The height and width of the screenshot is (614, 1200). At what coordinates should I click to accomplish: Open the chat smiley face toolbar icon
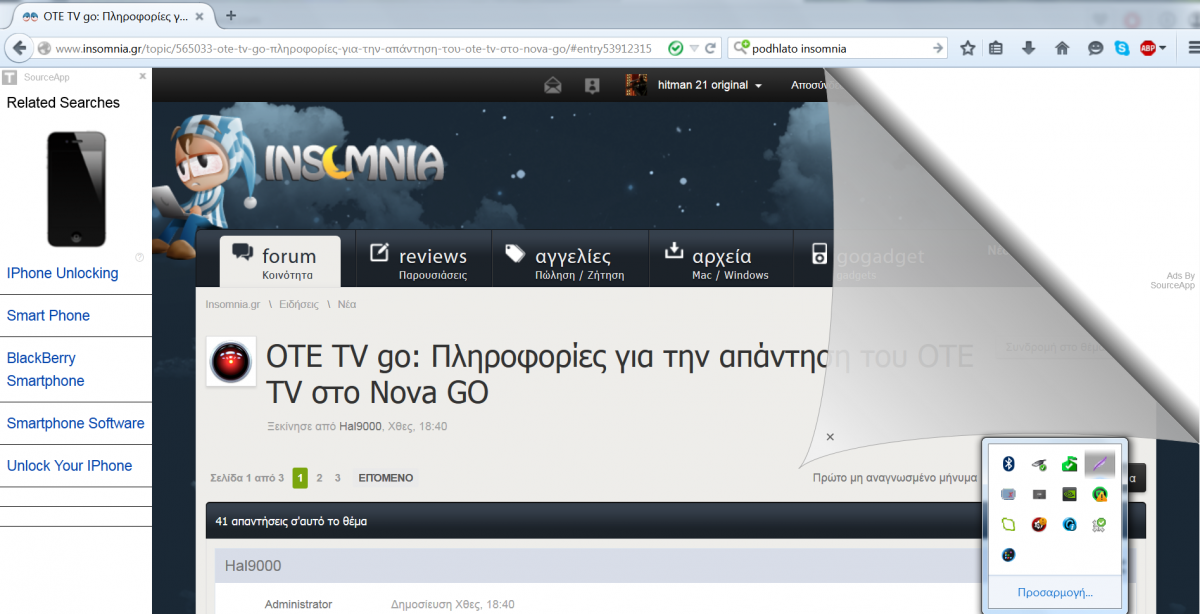[1096, 48]
